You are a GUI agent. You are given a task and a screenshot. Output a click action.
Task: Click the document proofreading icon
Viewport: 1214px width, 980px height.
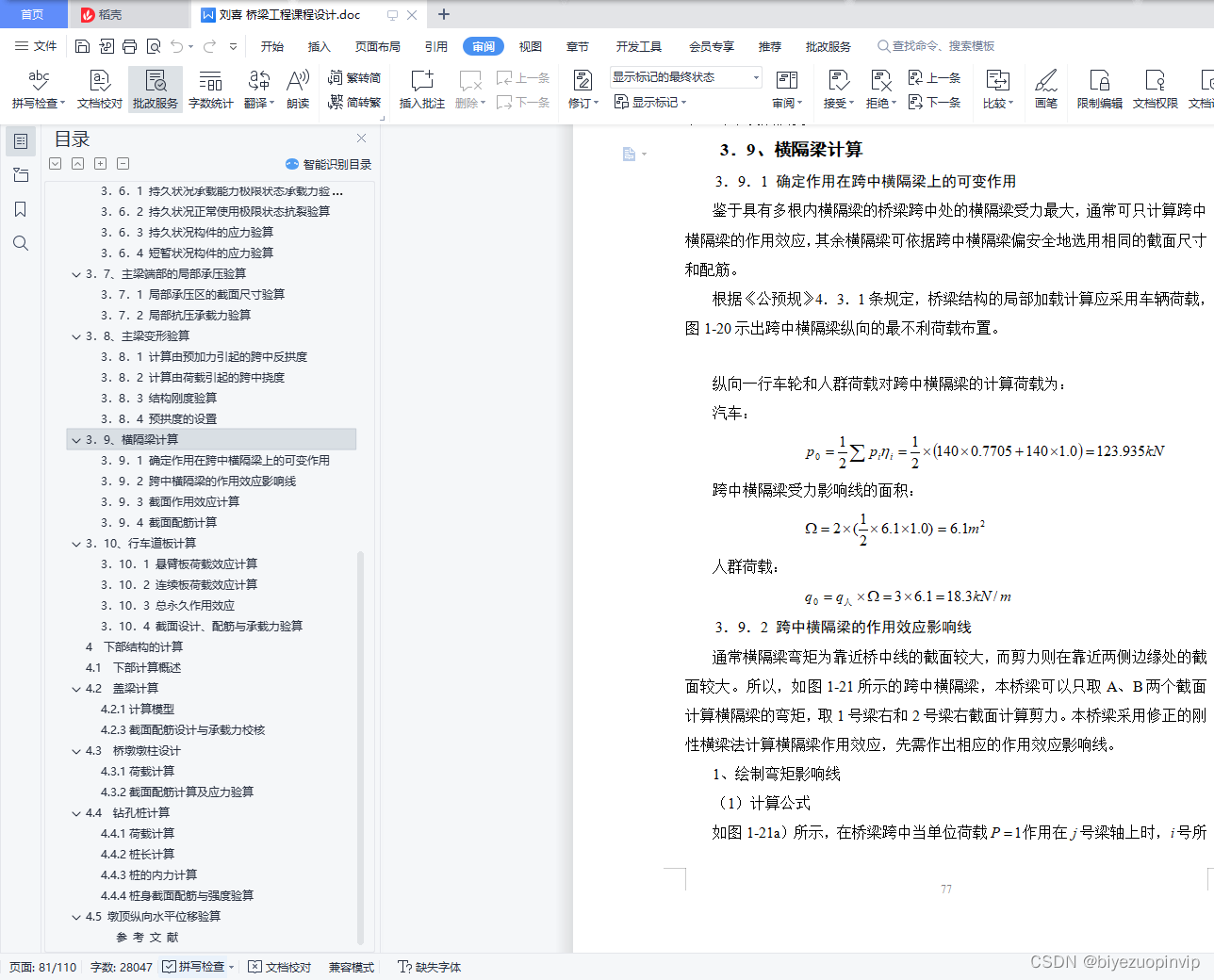point(99,81)
